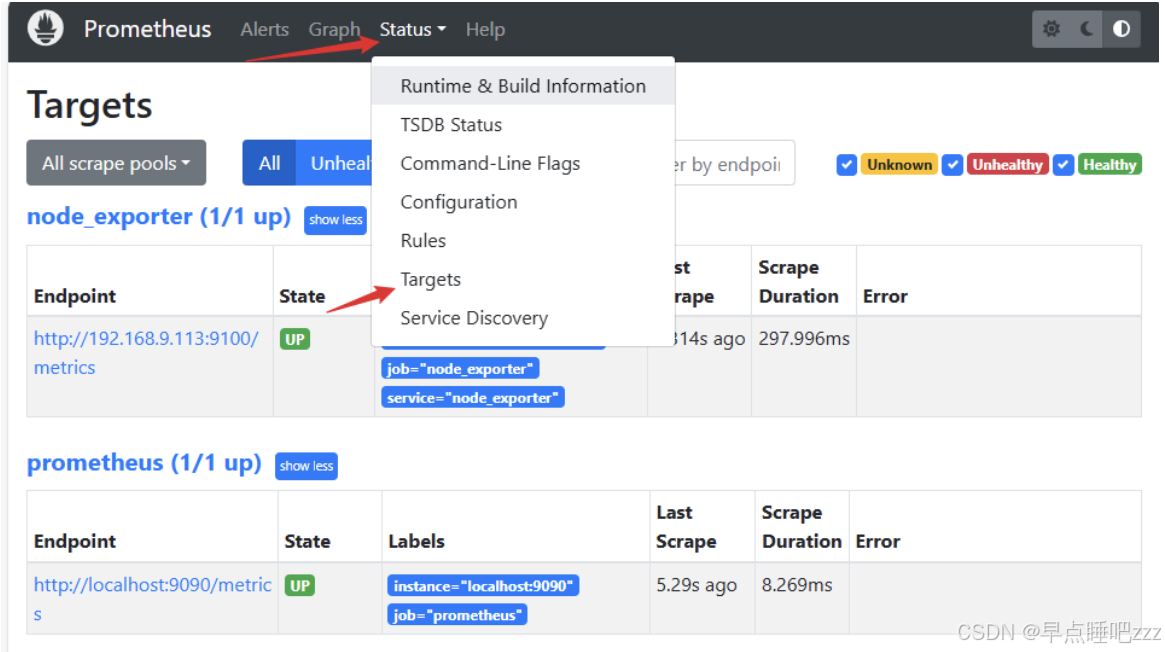The height and width of the screenshot is (652, 1165).
Task: Uncheck the Unhealthy state filter checkbox
Action: (953, 165)
